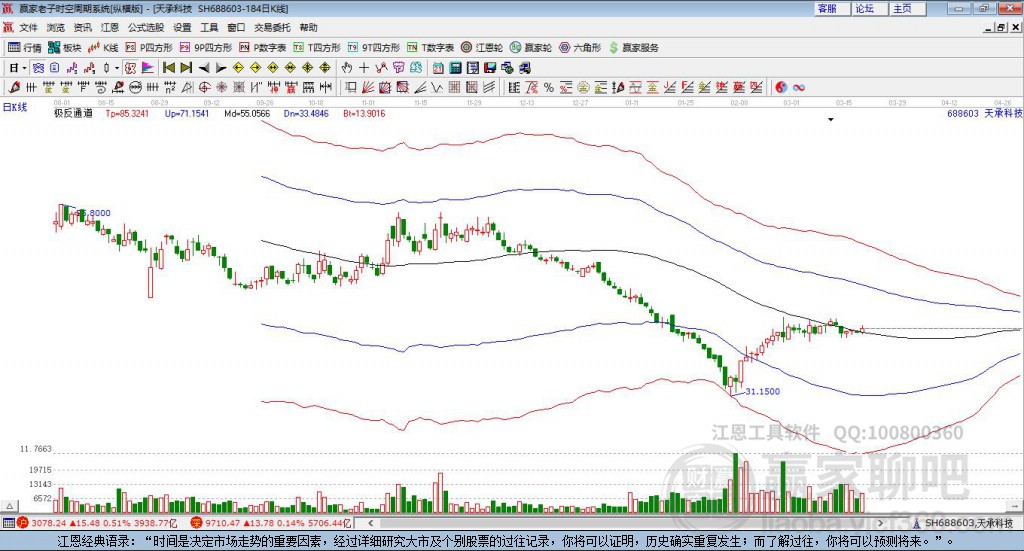Activate the crosshair cursor tool

click(x=364, y=68)
